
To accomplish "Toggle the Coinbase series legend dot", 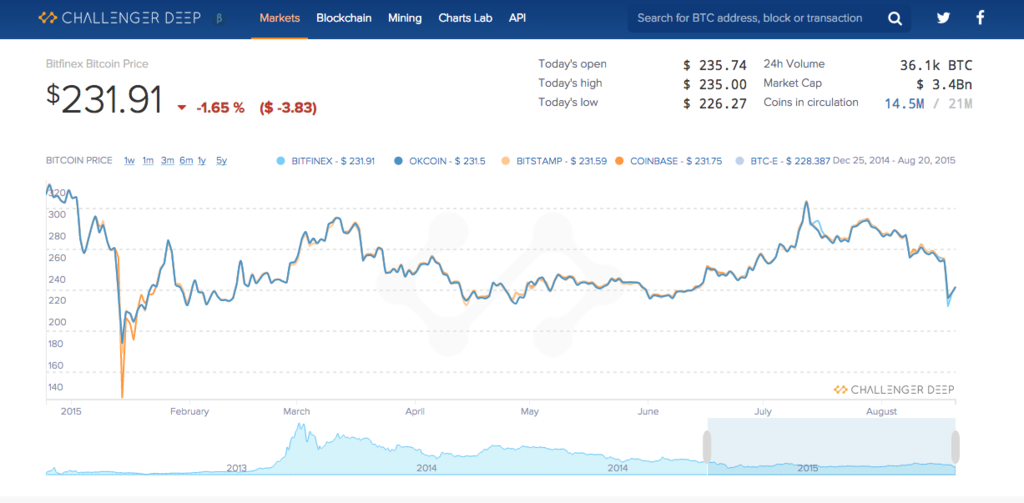I will [x=619, y=161].
